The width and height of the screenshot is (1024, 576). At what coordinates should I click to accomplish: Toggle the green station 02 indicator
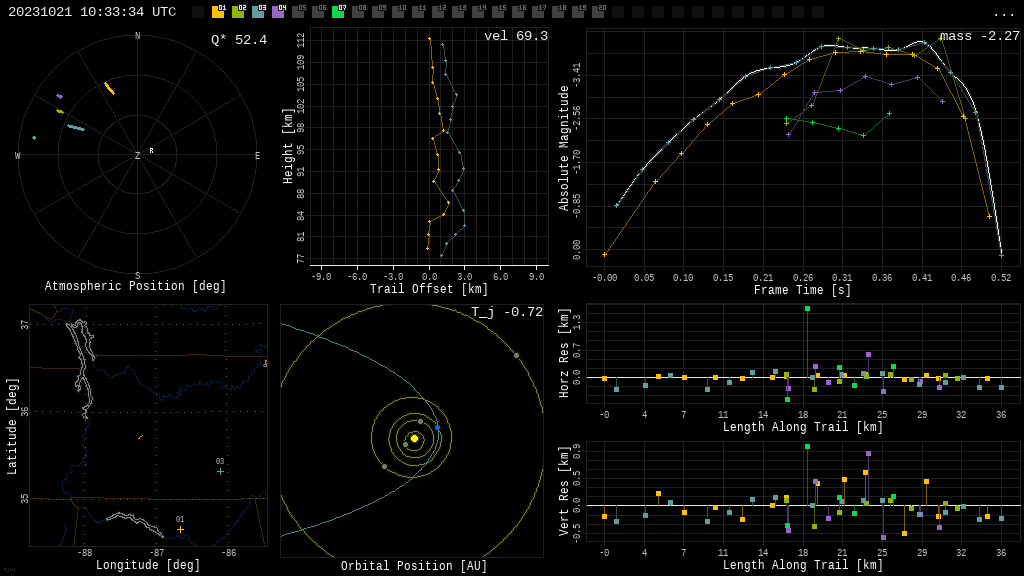point(238,12)
